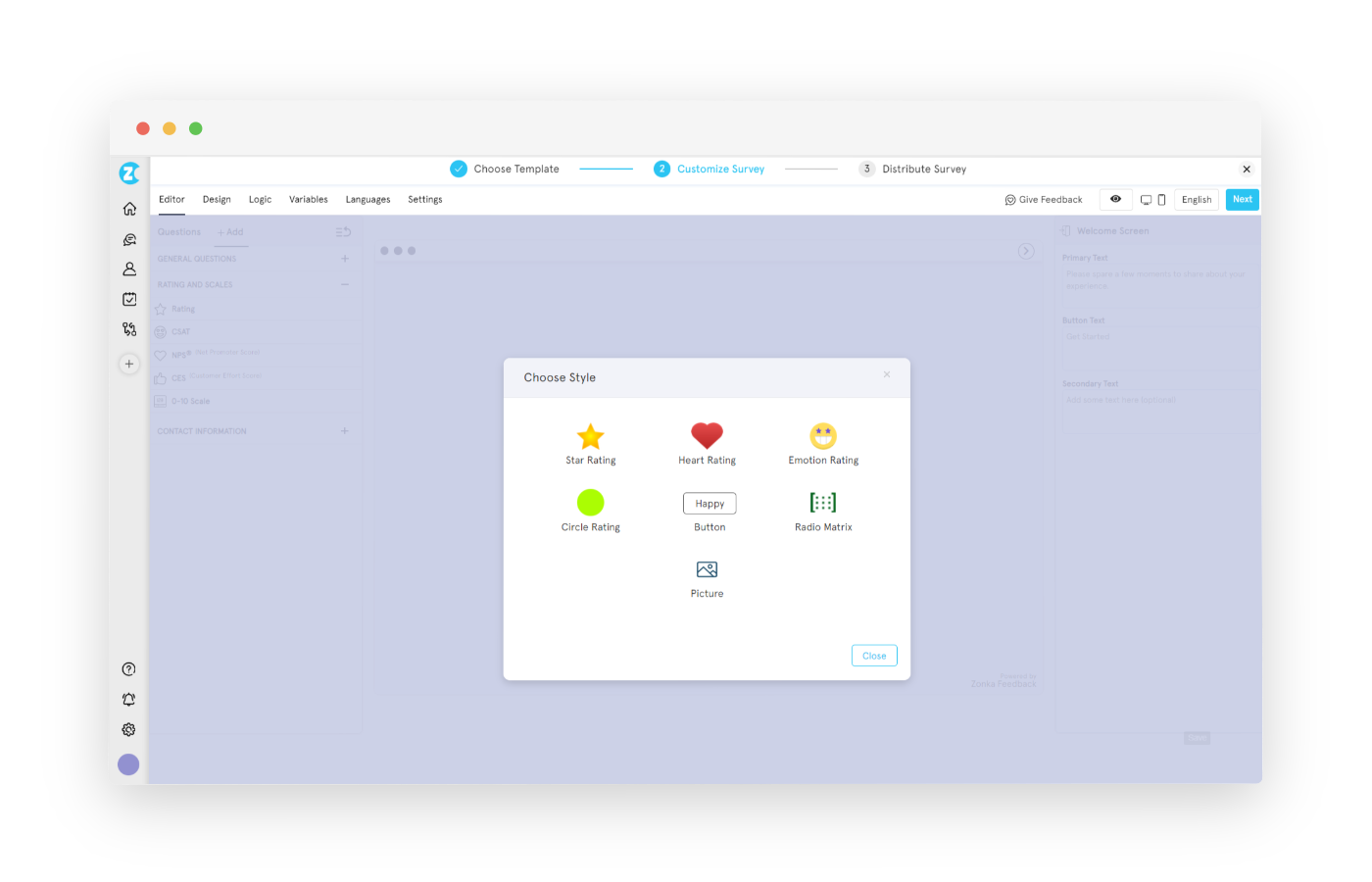Open the Languages tab
Image resolution: width=1372 pixels, height=882 pixels.
coord(367,199)
